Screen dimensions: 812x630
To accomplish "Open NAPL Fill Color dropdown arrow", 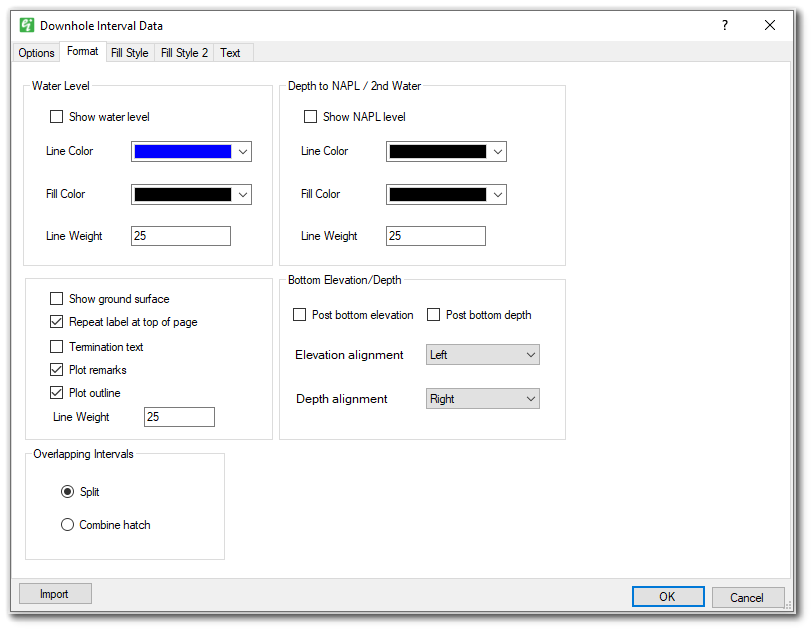I will click(x=498, y=195).
